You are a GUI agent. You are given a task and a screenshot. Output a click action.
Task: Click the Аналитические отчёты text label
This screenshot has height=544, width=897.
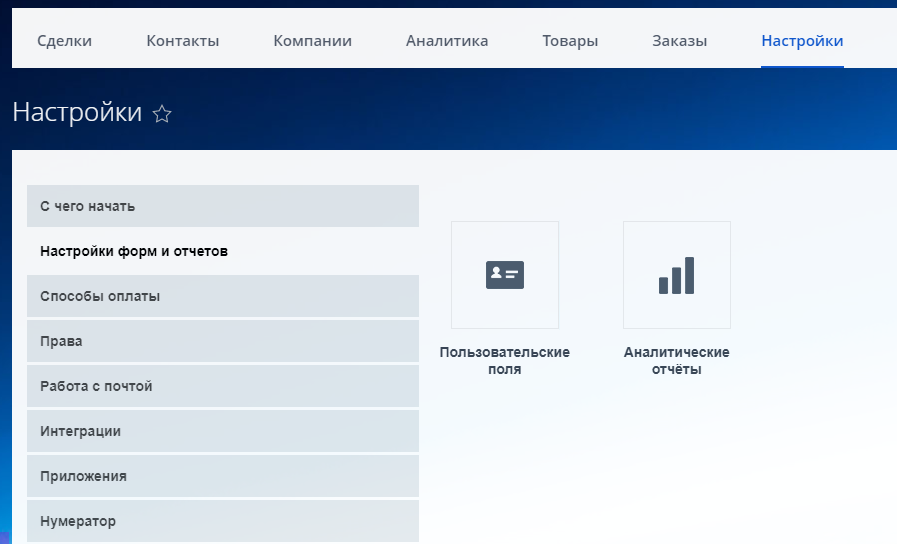click(676, 361)
